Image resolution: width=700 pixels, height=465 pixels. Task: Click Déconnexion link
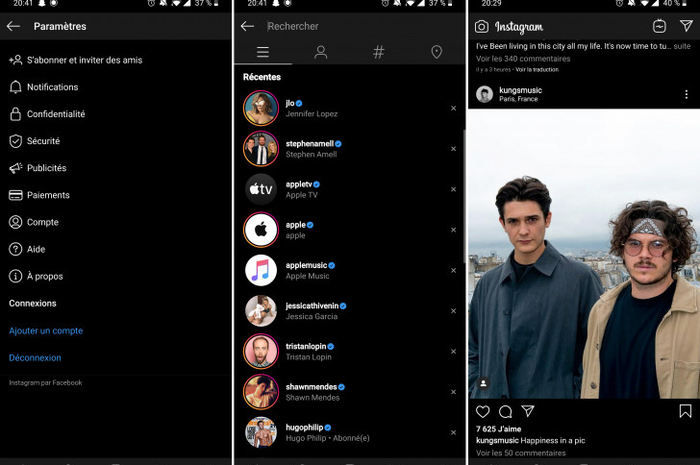(x=35, y=358)
